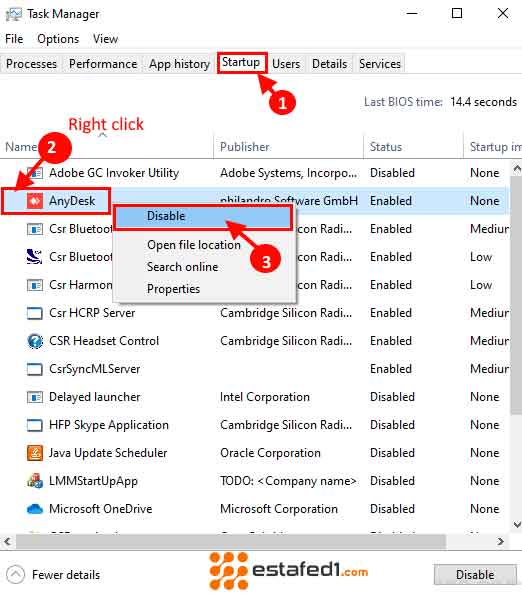The image size is (522, 595).
Task: Click the Task Manager title bar icon
Action: (x=14, y=14)
